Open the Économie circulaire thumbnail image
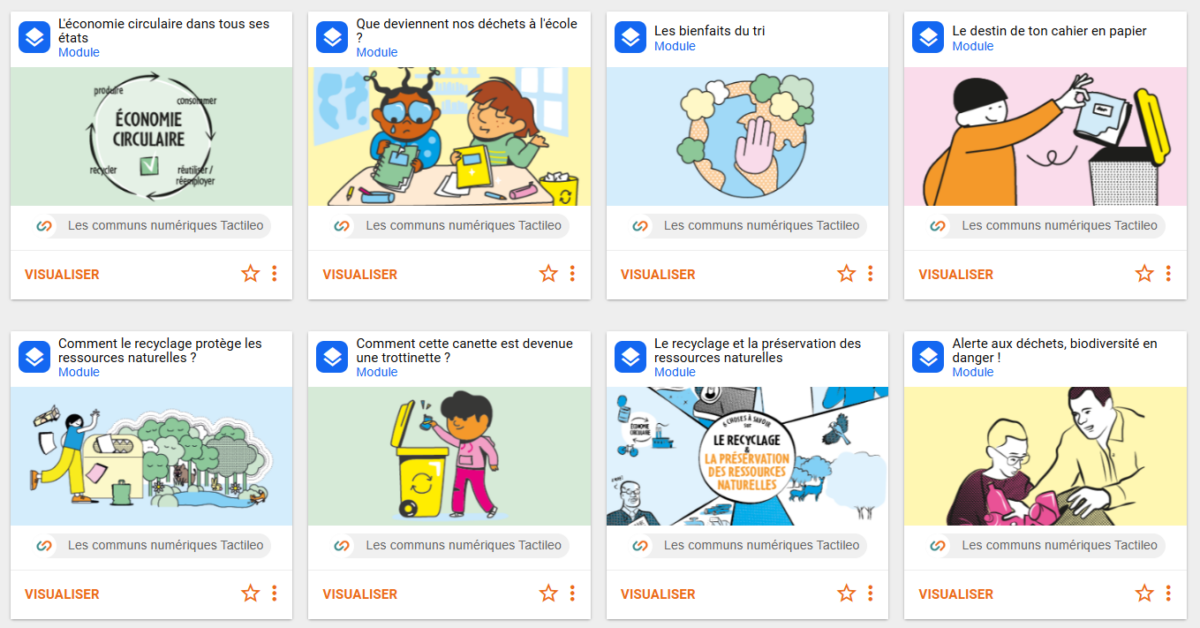 tap(151, 136)
